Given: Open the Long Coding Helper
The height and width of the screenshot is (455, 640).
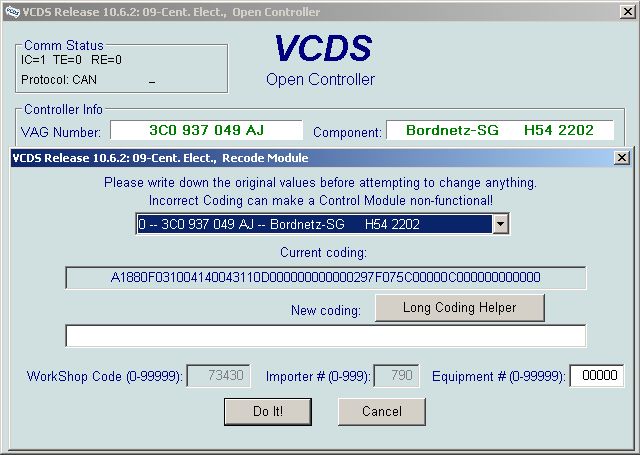Looking at the screenshot, I should tap(460, 307).
